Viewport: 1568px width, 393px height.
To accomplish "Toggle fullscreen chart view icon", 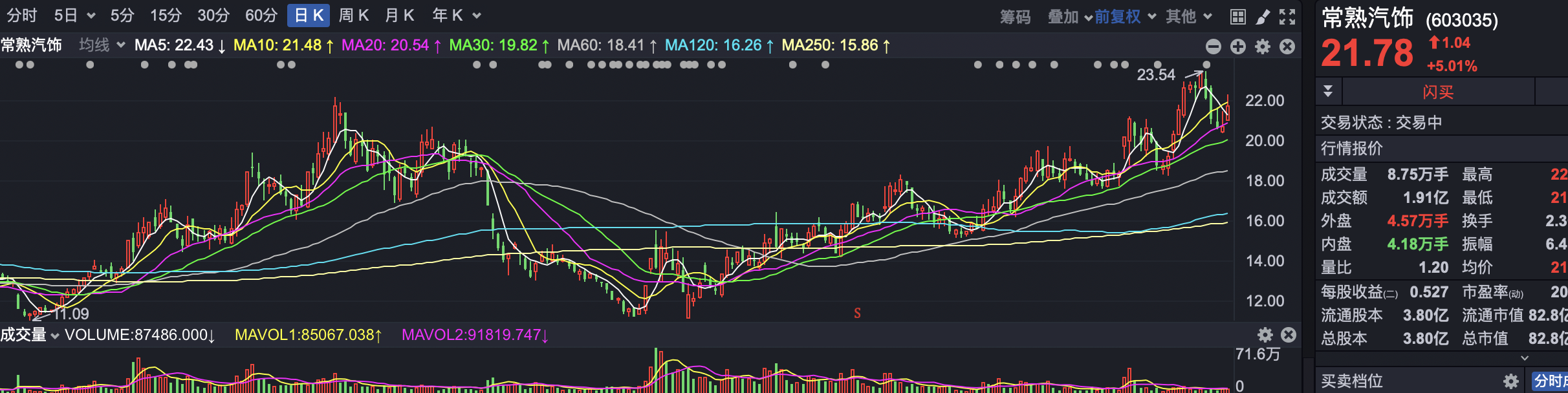I will click(x=1287, y=17).
